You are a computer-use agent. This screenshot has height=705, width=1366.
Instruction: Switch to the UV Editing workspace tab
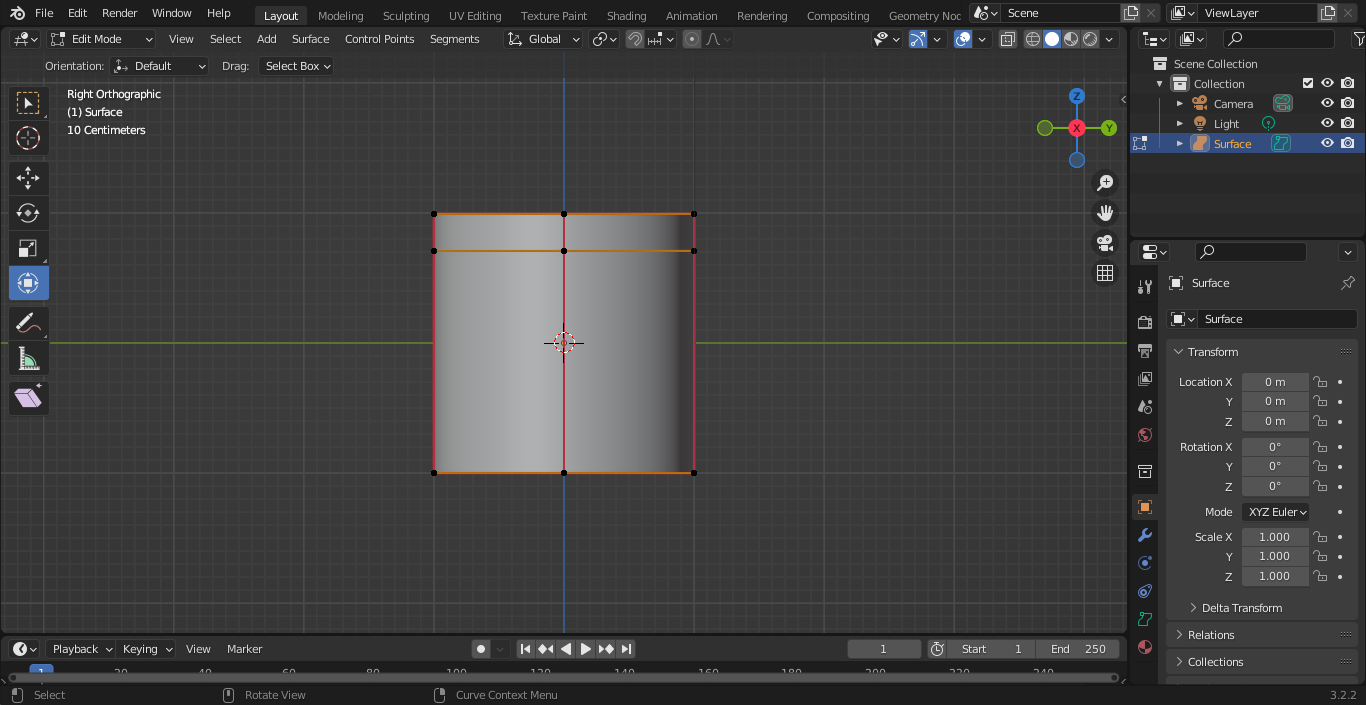tap(475, 16)
